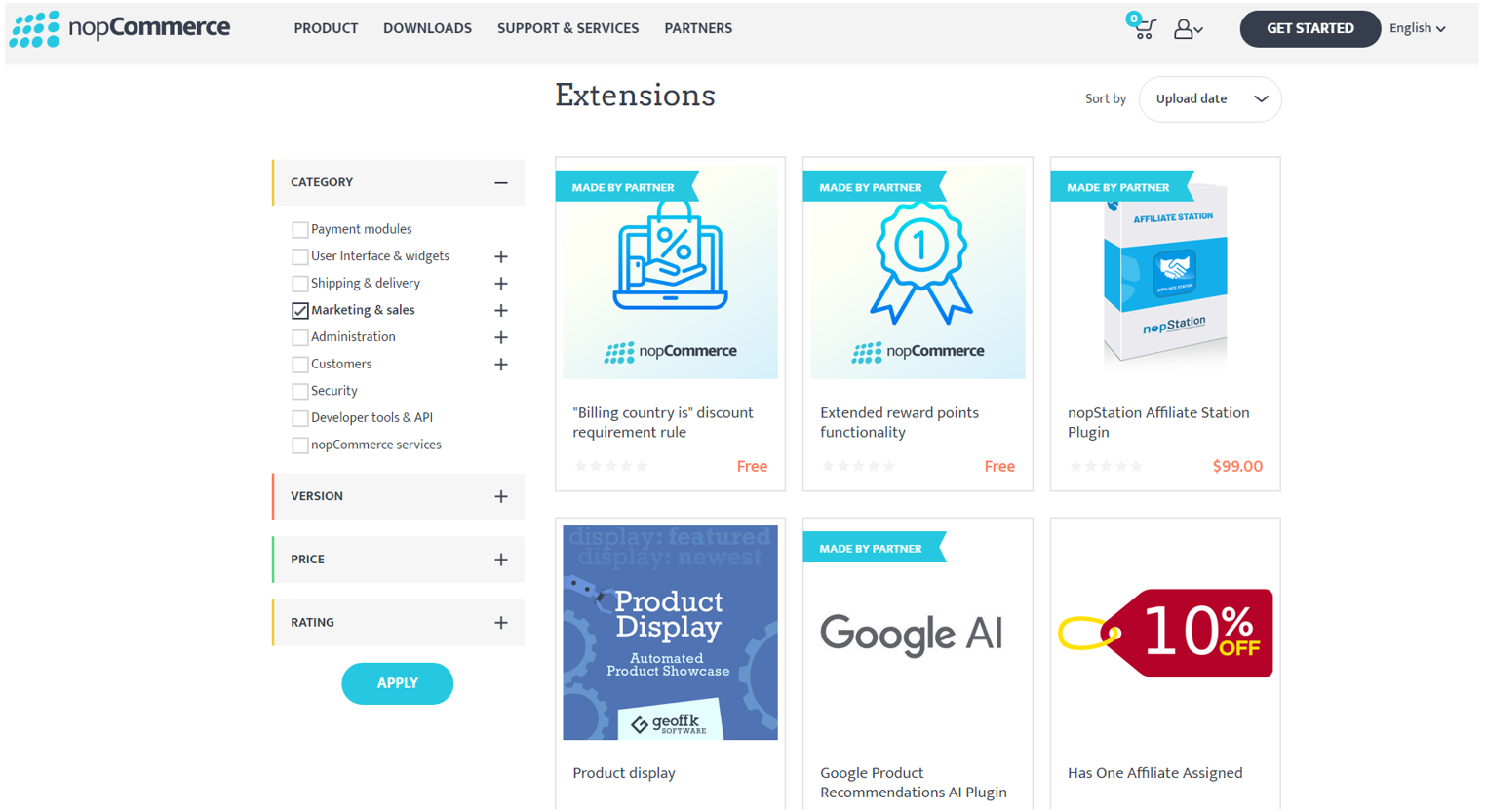Click star rating on Affiliate Station card
The height and width of the screenshot is (812, 1485).
click(x=1106, y=467)
